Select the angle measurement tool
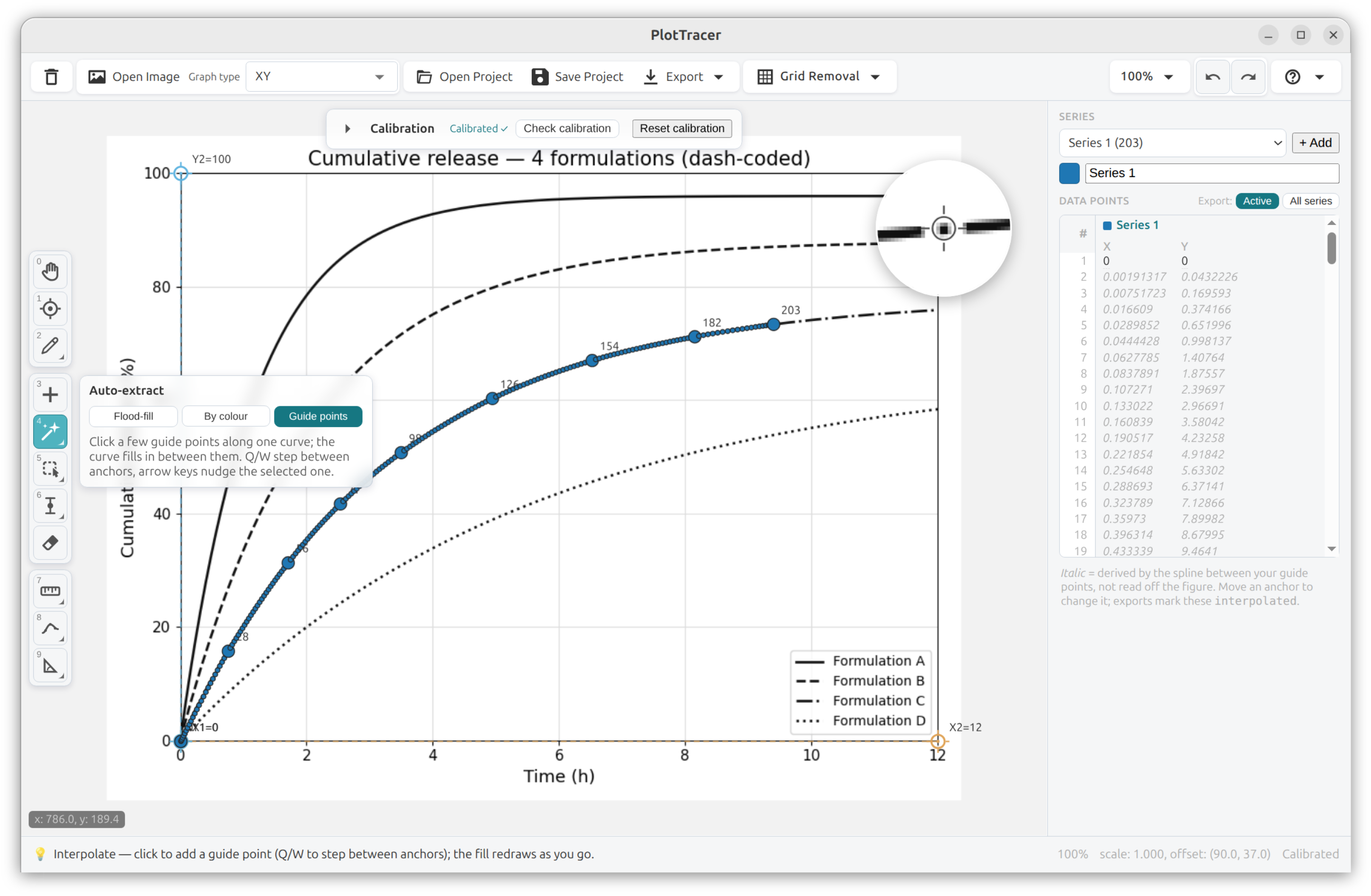The image size is (1371, 896). point(50,665)
